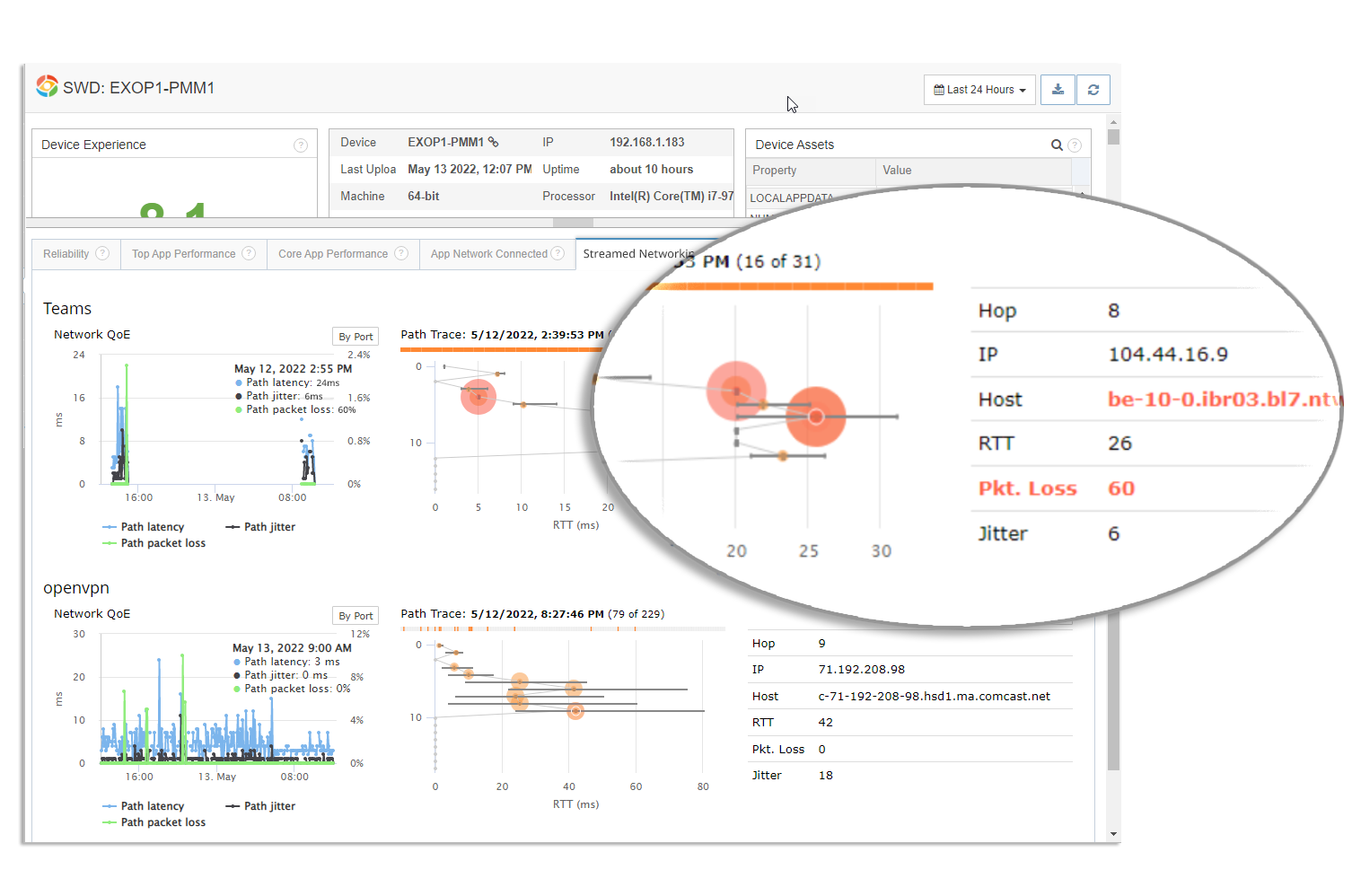Click By Port button for Teams
The height and width of the screenshot is (896, 1352).
[x=356, y=337]
